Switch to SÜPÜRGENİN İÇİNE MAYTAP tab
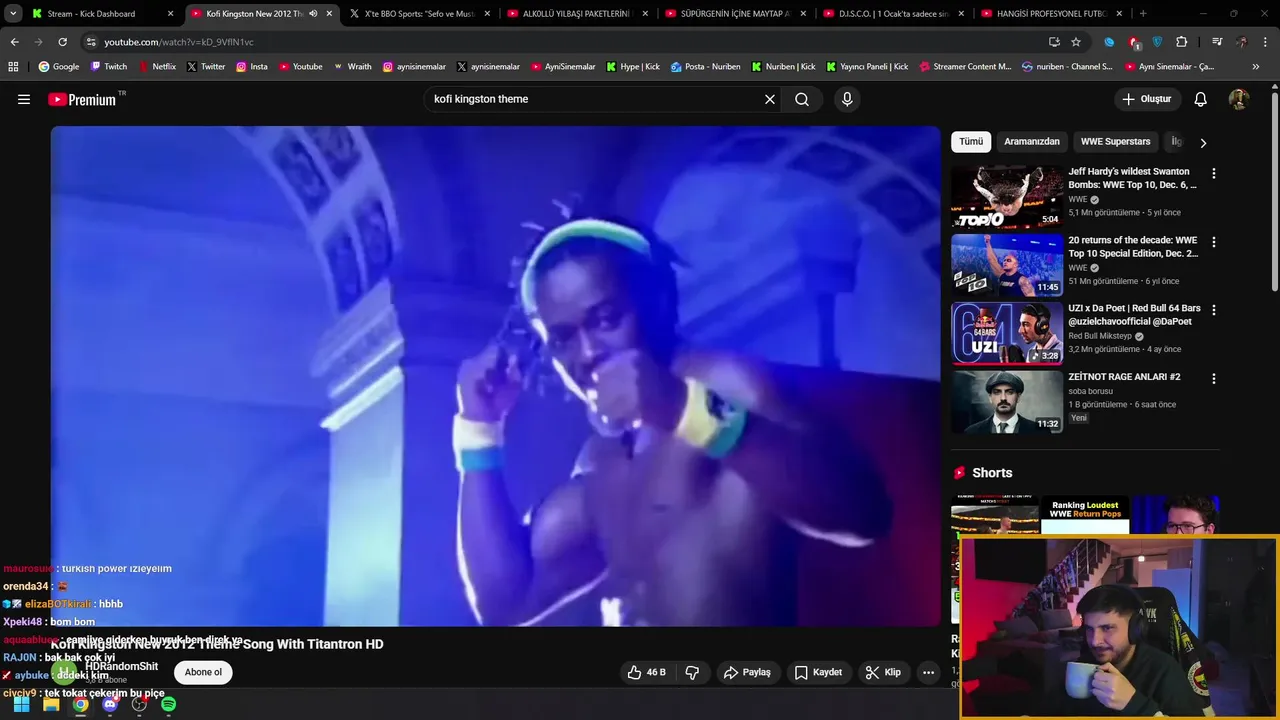Screen dimensions: 1280x720 736,14
